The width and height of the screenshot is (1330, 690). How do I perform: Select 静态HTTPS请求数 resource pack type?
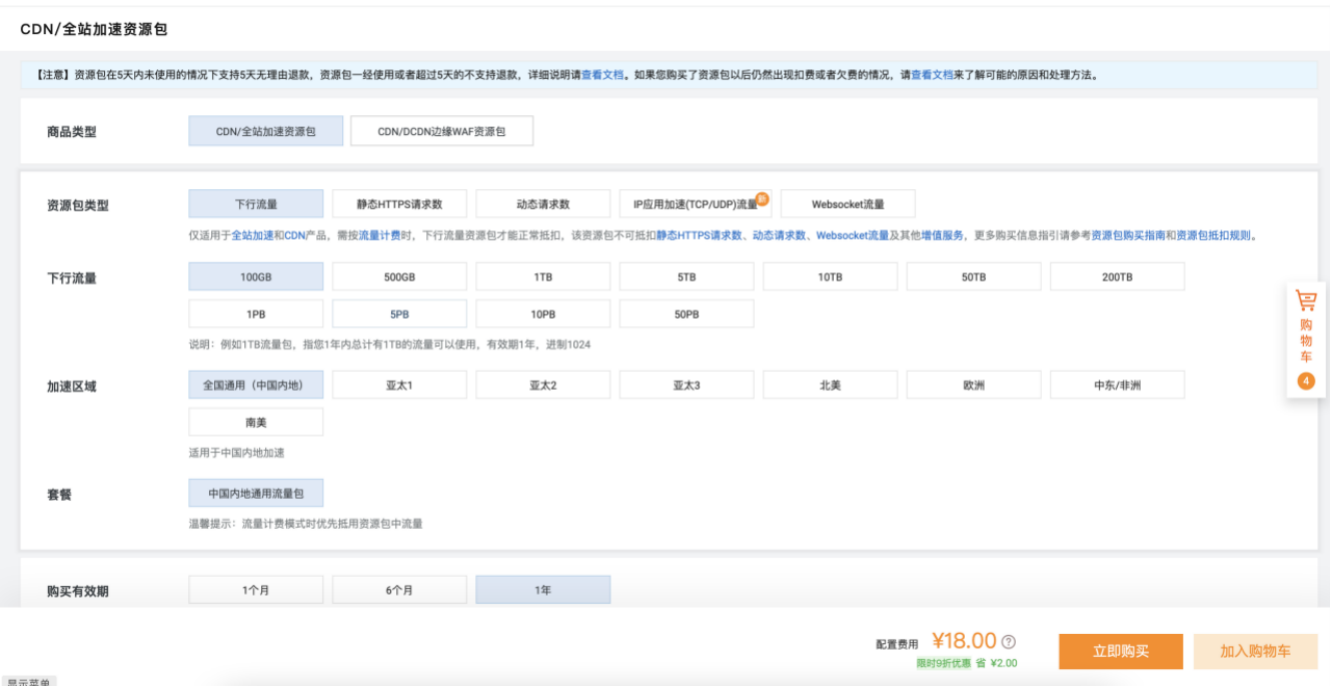(x=400, y=203)
